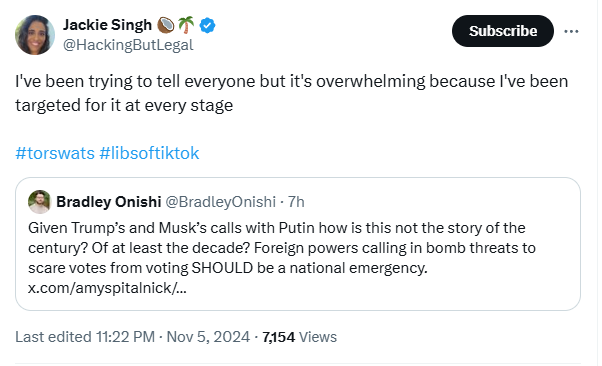Subscribe to Jackie Singh
This screenshot has width=602, height=366.
(503, 31)
